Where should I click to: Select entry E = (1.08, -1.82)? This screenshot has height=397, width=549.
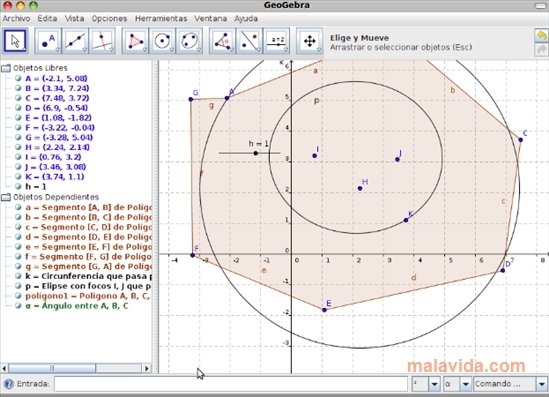58,118
